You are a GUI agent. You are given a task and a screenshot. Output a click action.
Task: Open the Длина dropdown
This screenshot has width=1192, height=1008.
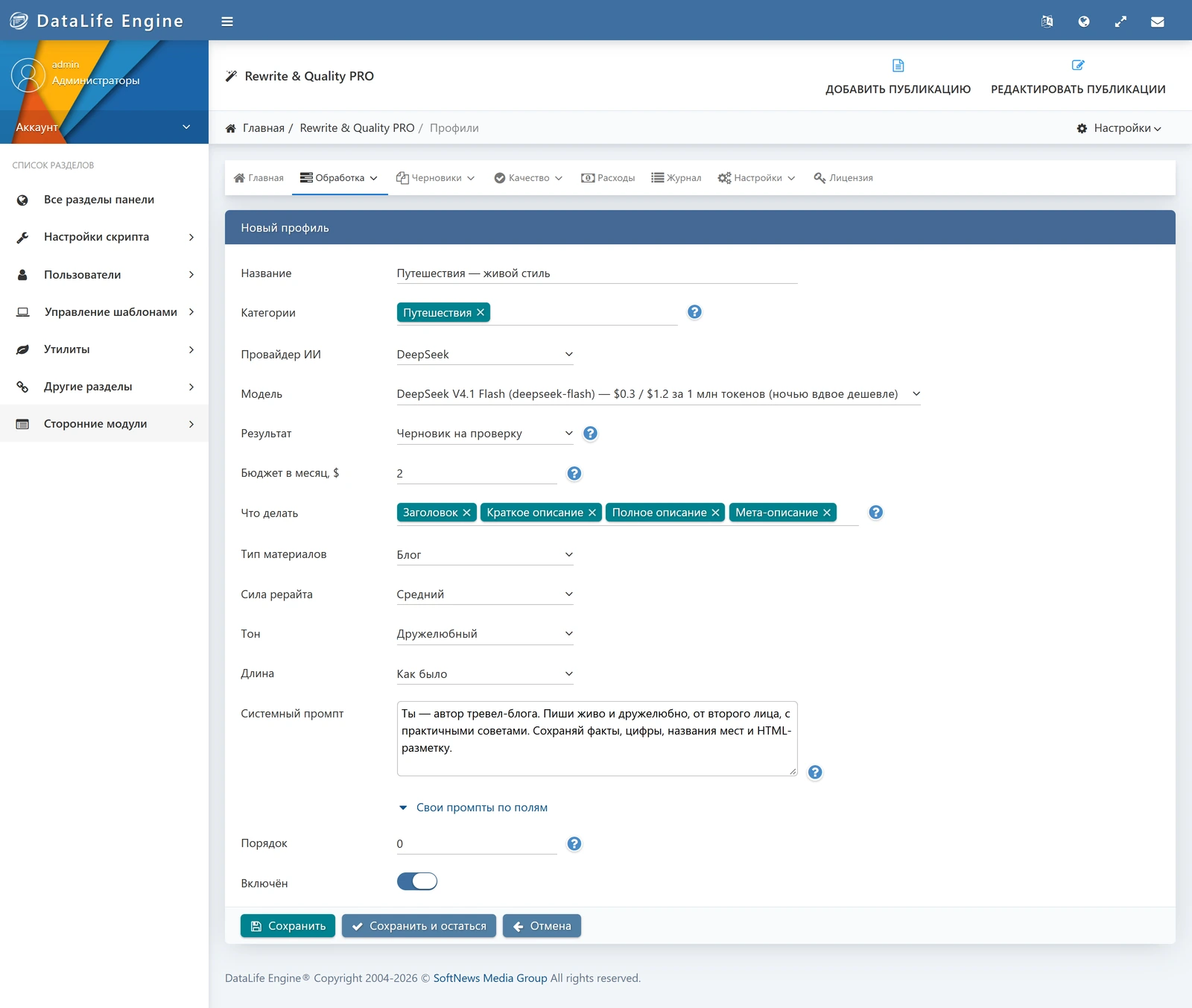click(x=485, y=674)
